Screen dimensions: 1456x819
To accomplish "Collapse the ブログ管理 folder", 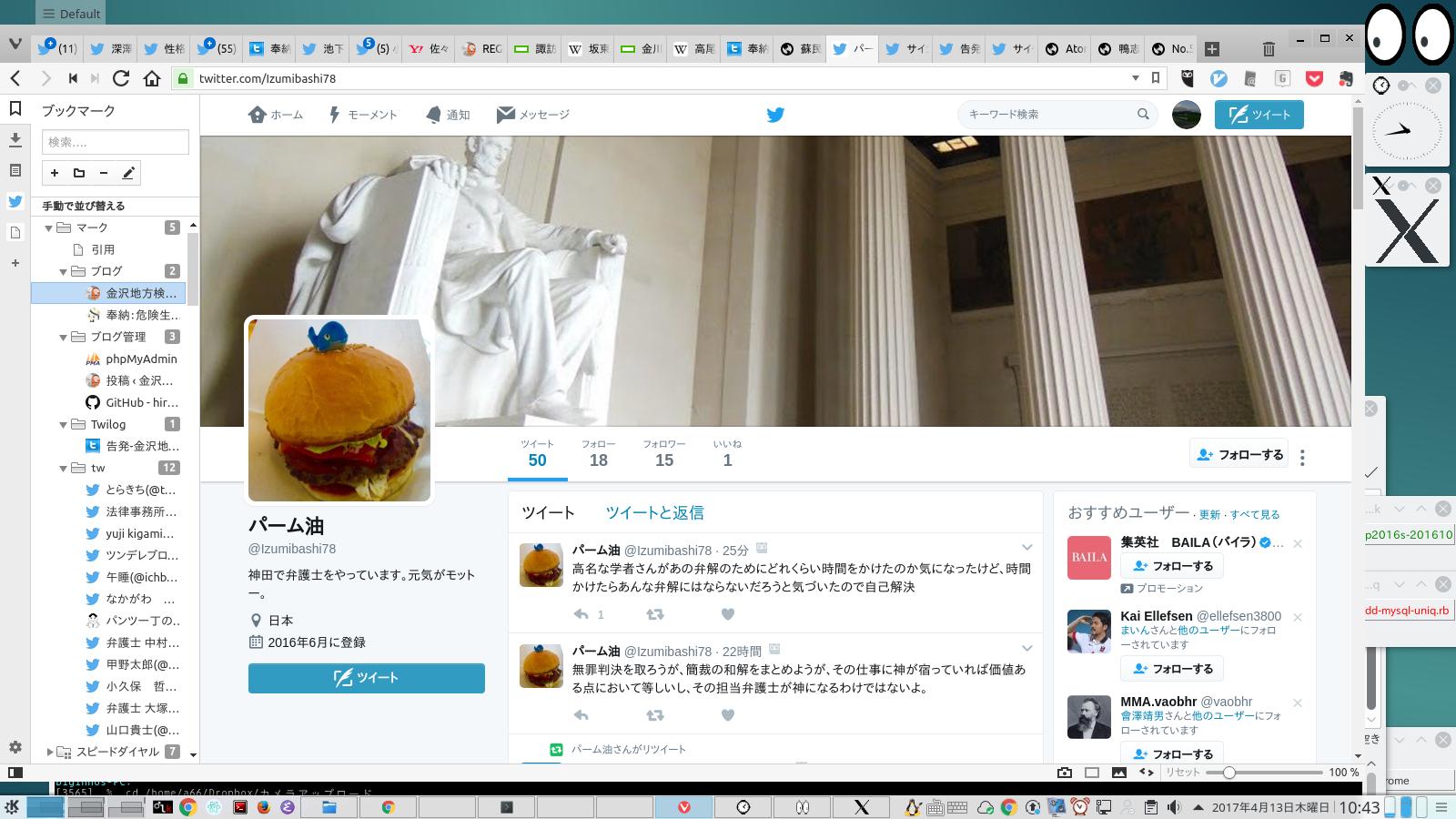I will pyautogui.click(x=64, y=337).
